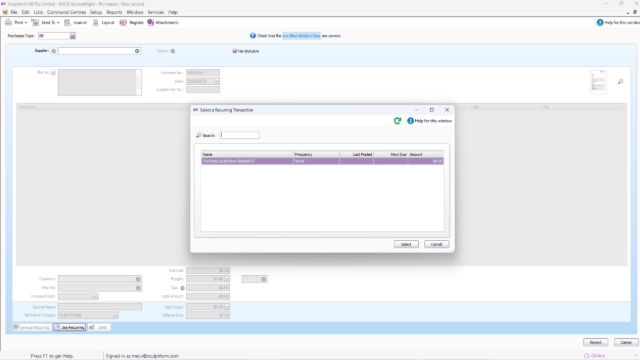Image resolution: width=640 pixels, height=360 pixels.
Task: Click the blue info icon beside Check that
Action: click(x=253, y=36)
